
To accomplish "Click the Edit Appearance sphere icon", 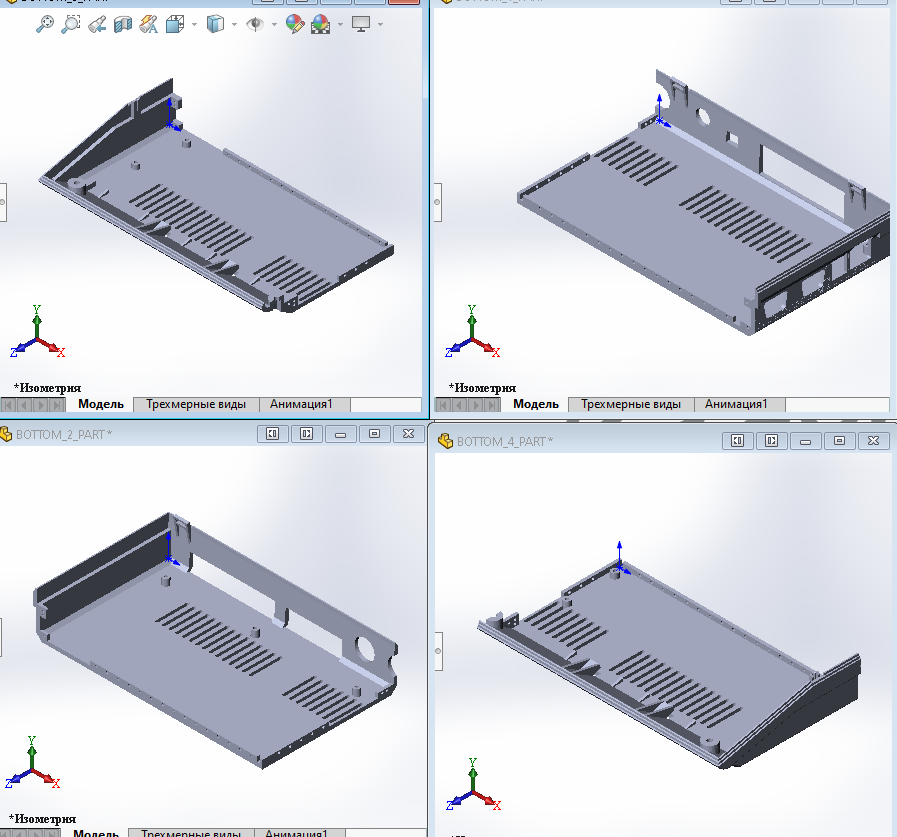I will click(x=295, y=25).
